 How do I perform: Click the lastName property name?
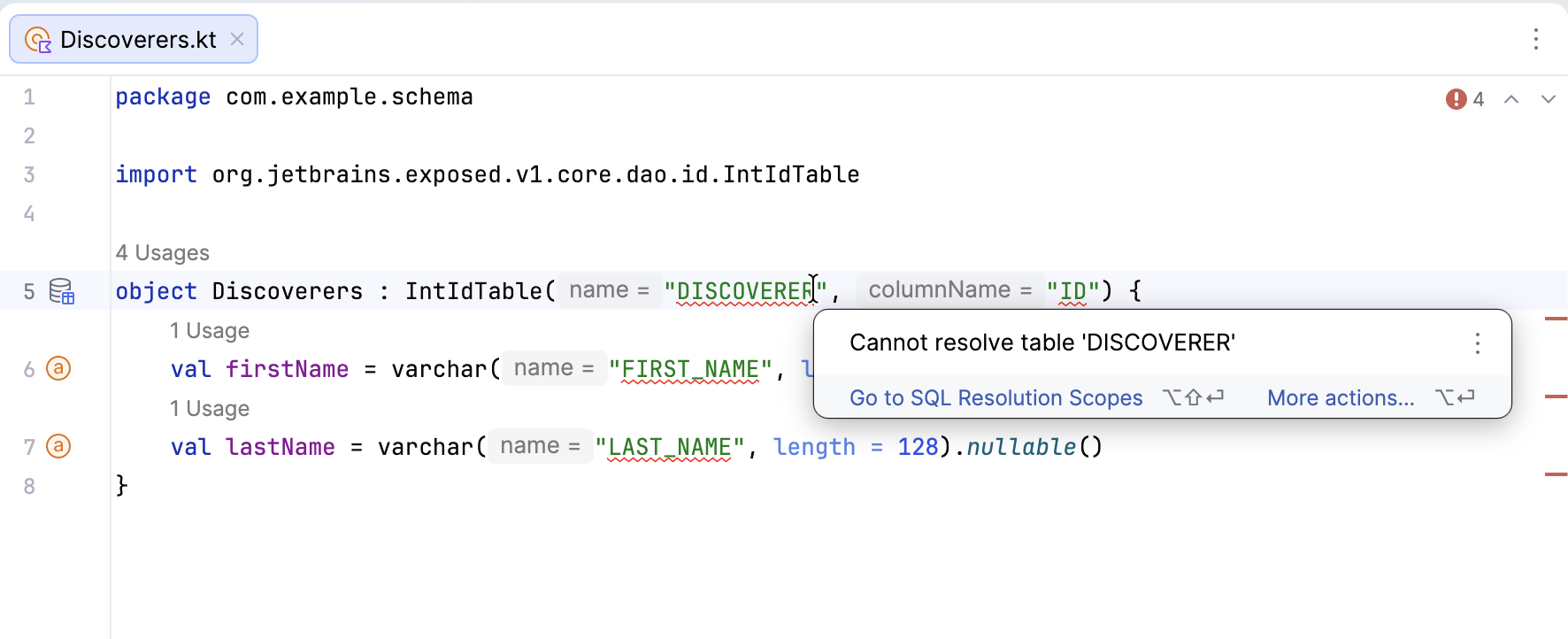280,447
